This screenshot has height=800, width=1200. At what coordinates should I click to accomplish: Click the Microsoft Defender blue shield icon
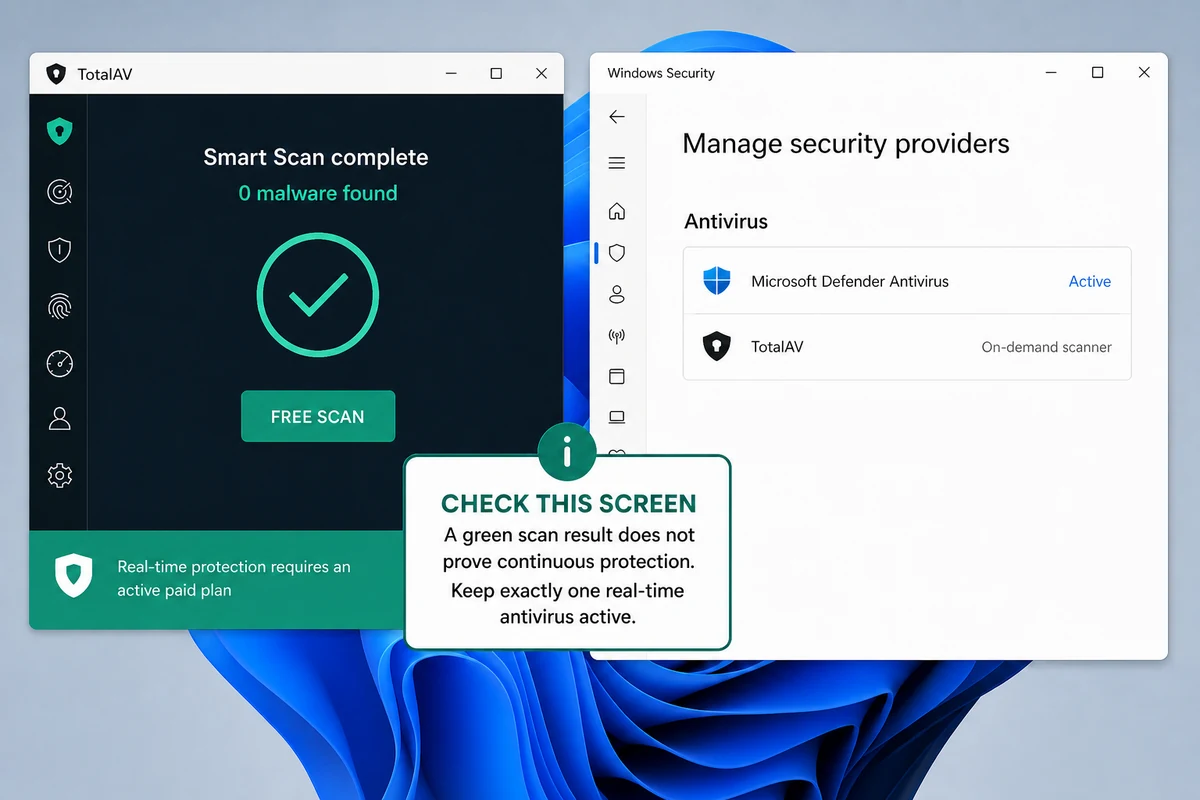tap(717, 281)
